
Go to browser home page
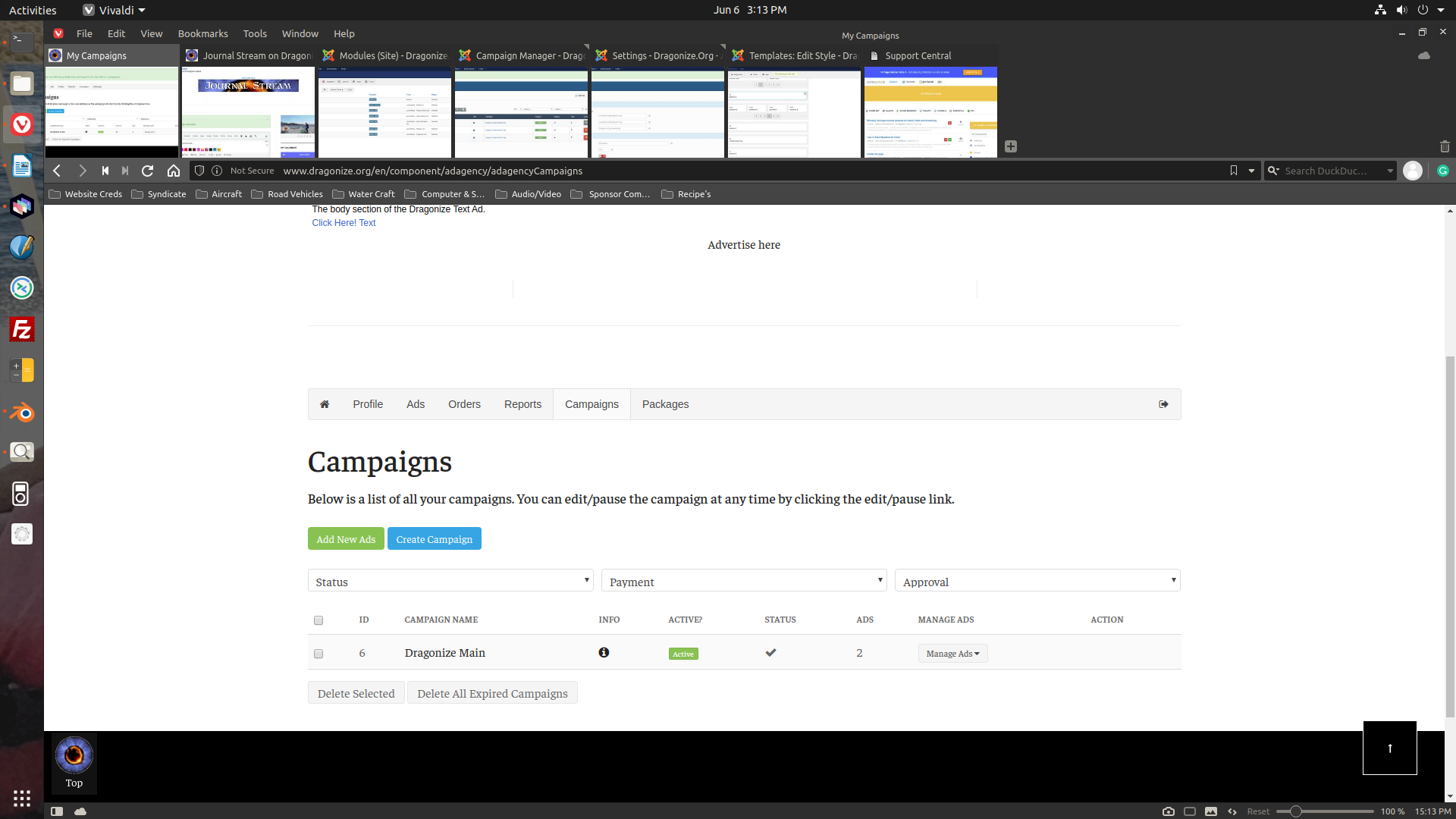pos(174,171)
